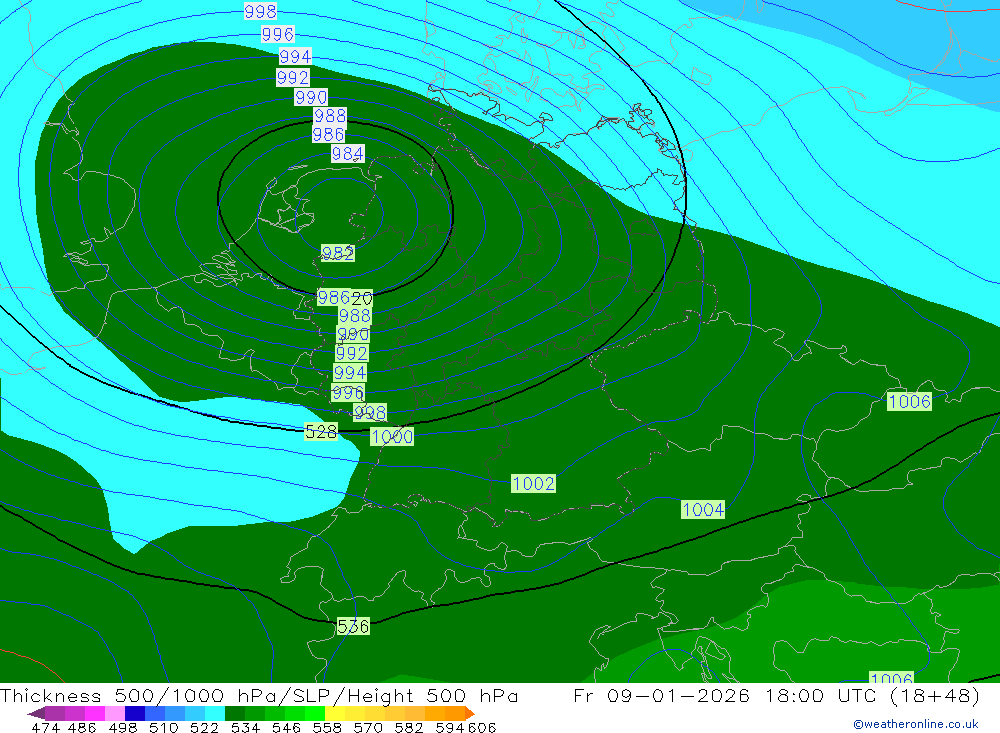
Task: Click the dark blue legend swatch
Action: click(x=135, y=713)
